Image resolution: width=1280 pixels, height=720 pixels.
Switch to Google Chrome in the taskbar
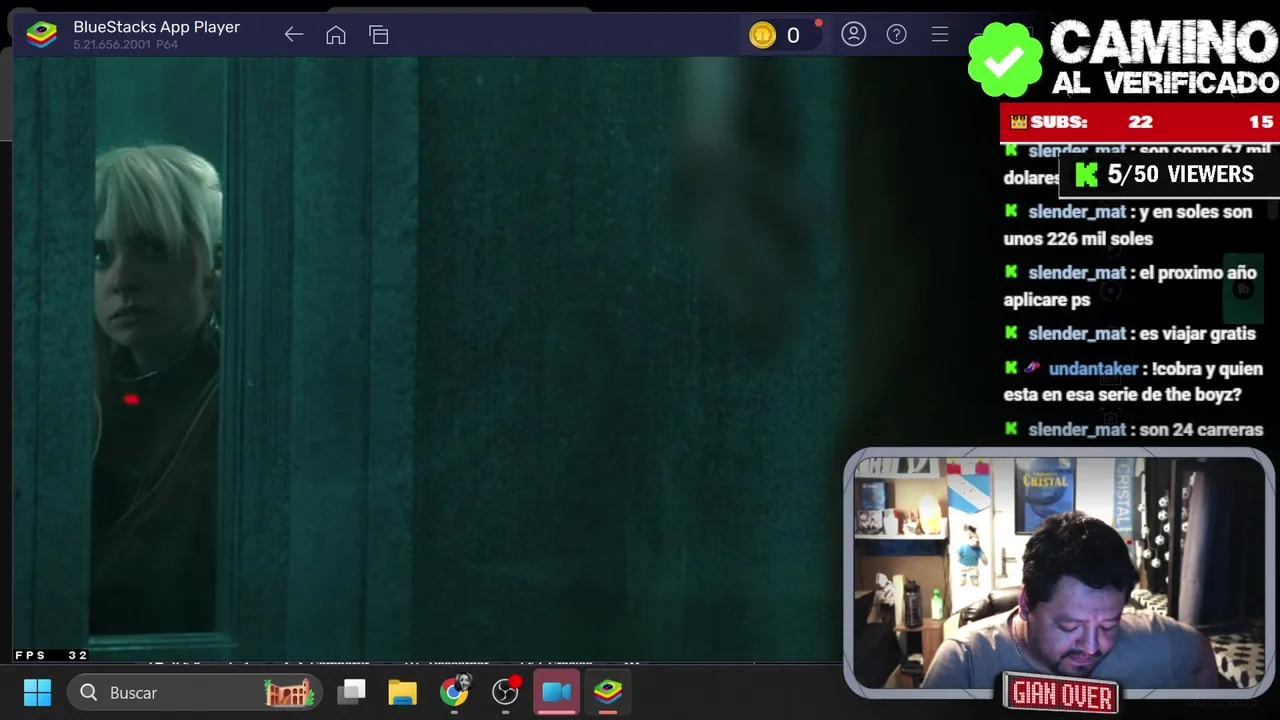454,692
